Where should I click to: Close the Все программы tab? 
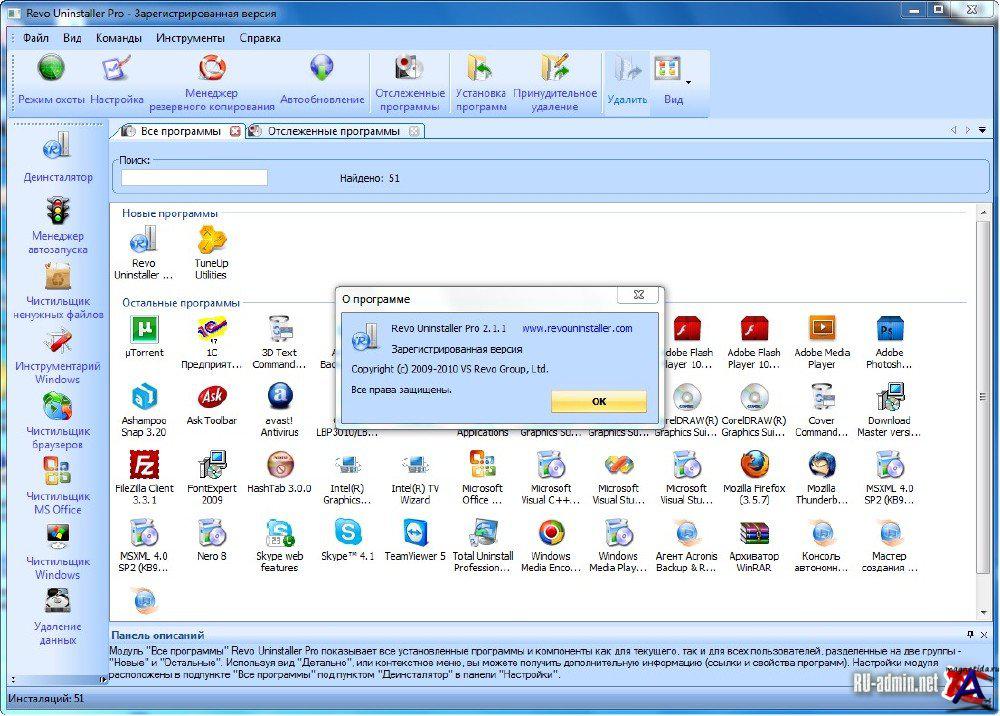[235, 131]
